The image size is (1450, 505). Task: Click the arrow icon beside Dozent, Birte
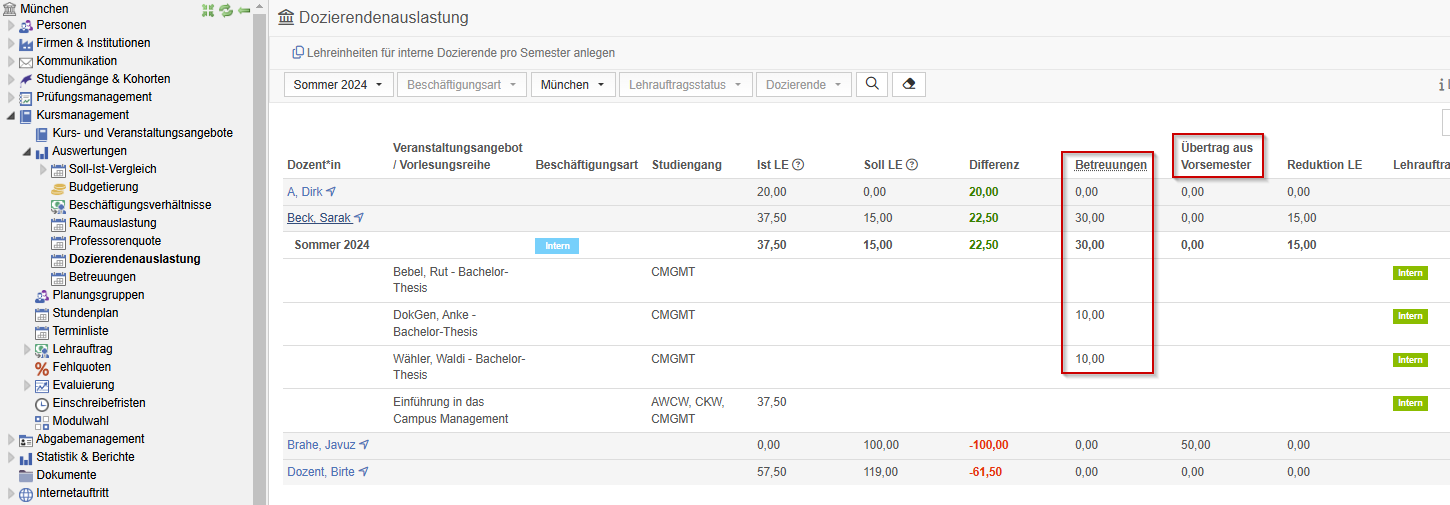[x=363, y=471]
